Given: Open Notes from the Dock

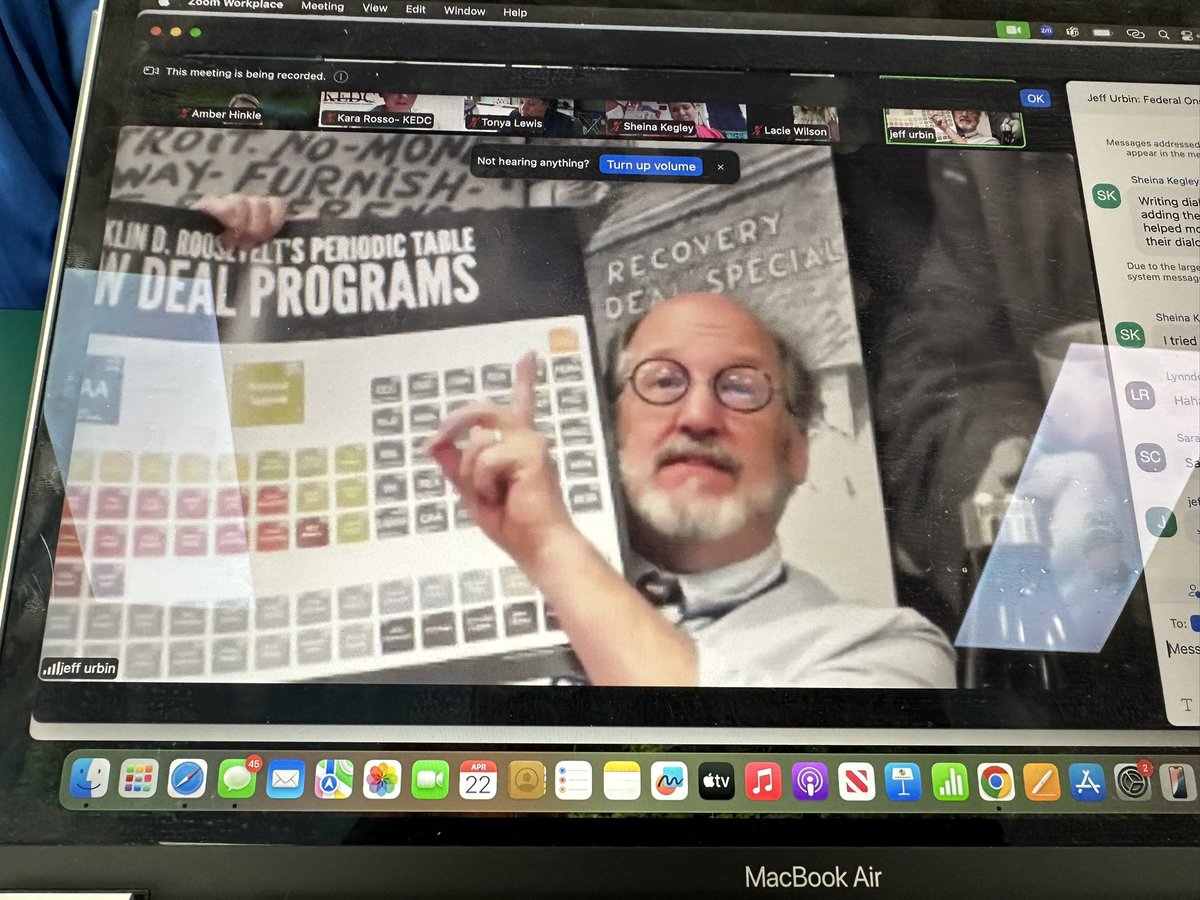Looking at the screenshot, I should 621,780.
